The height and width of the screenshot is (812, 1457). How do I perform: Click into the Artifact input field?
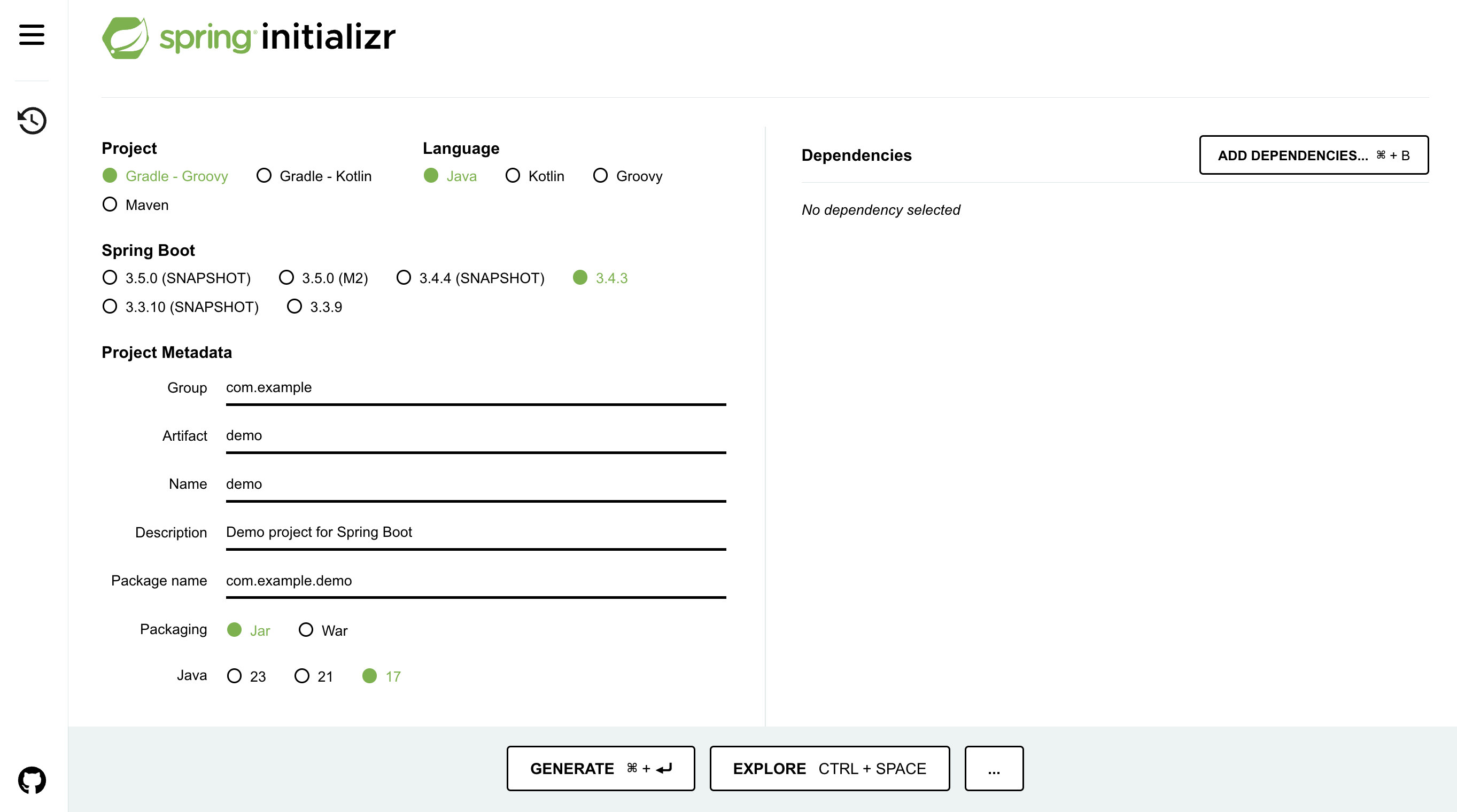click(x=475, y=435)
